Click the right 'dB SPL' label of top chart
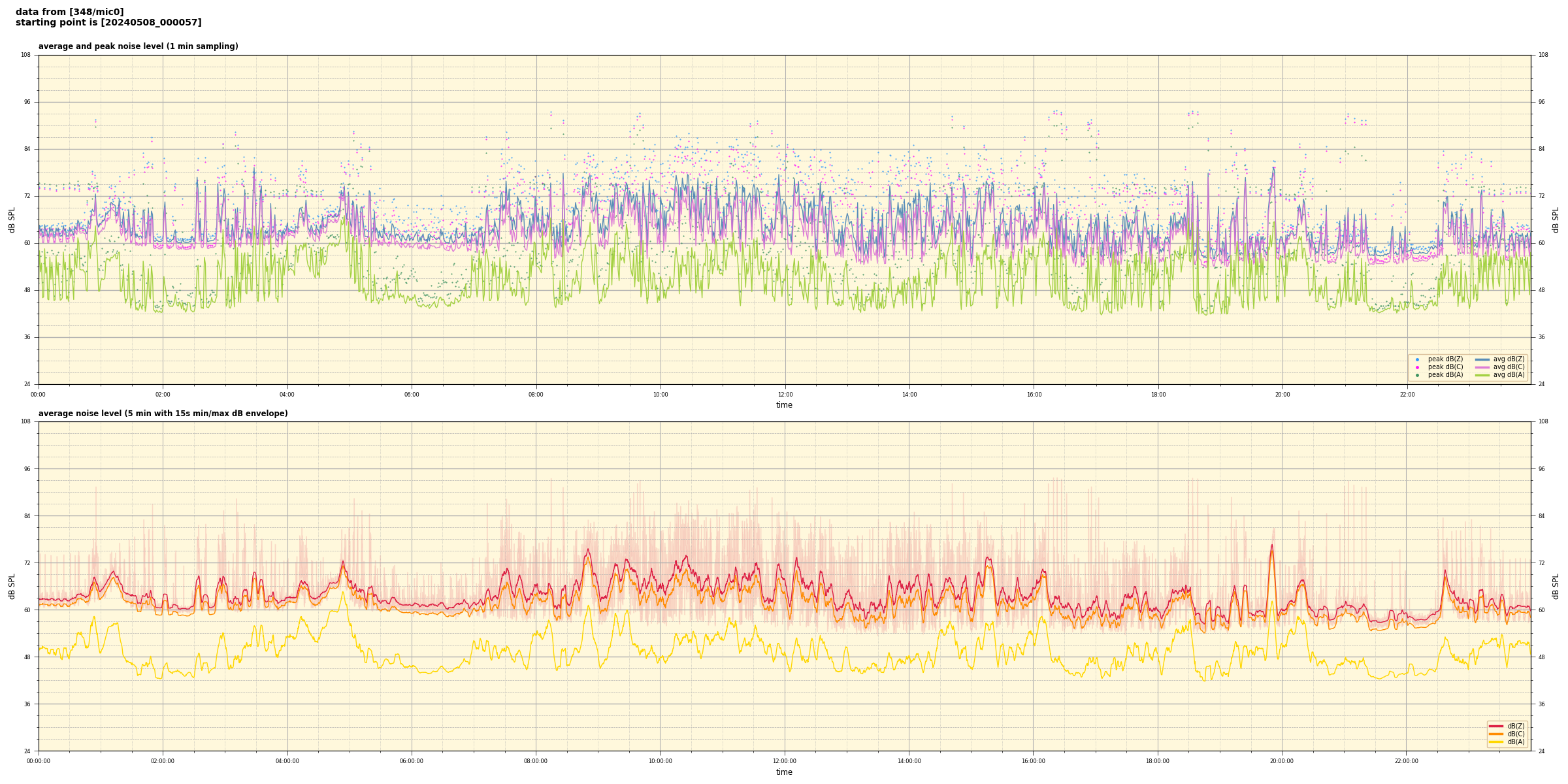1568x784 pixels. point(1556,220)
